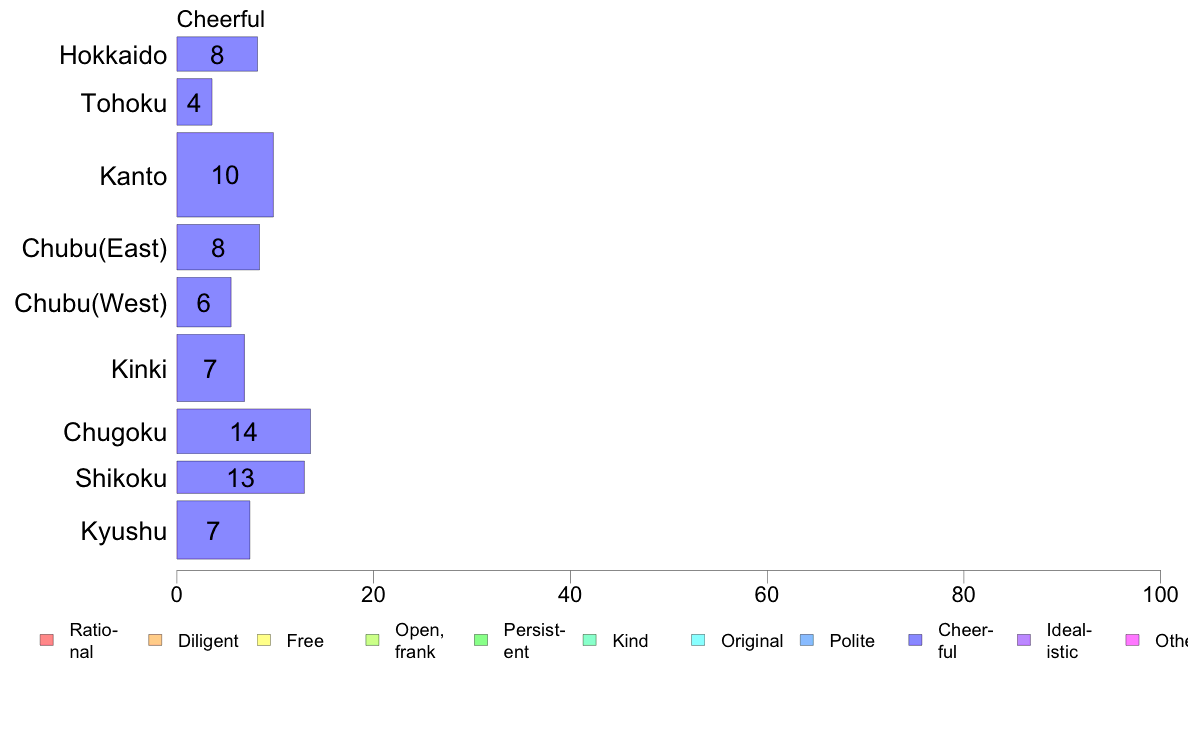The height and width of the screenshot is (736, 1188).
Task: Click the Kyushu row label
Action: point(123,531)
